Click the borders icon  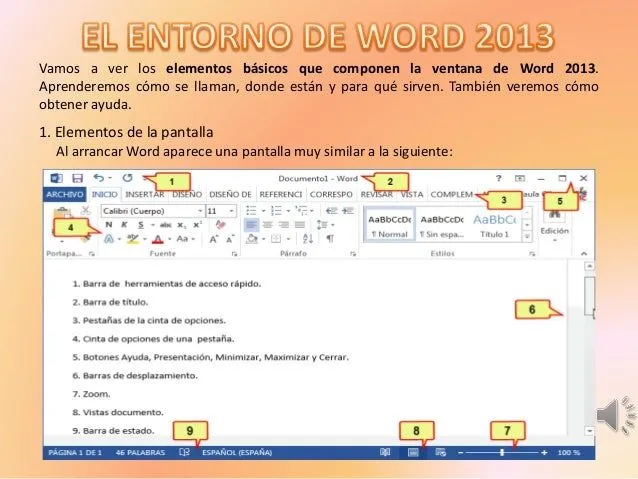click(x=276, y=239)
